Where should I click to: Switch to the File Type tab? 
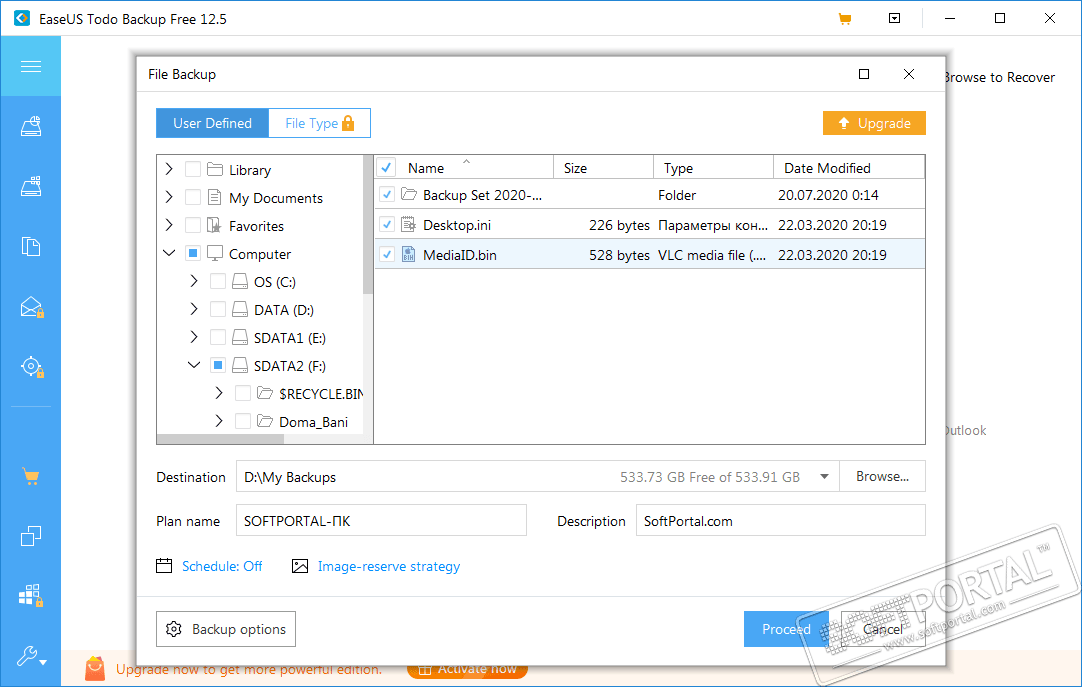click(x=319, y=123)
